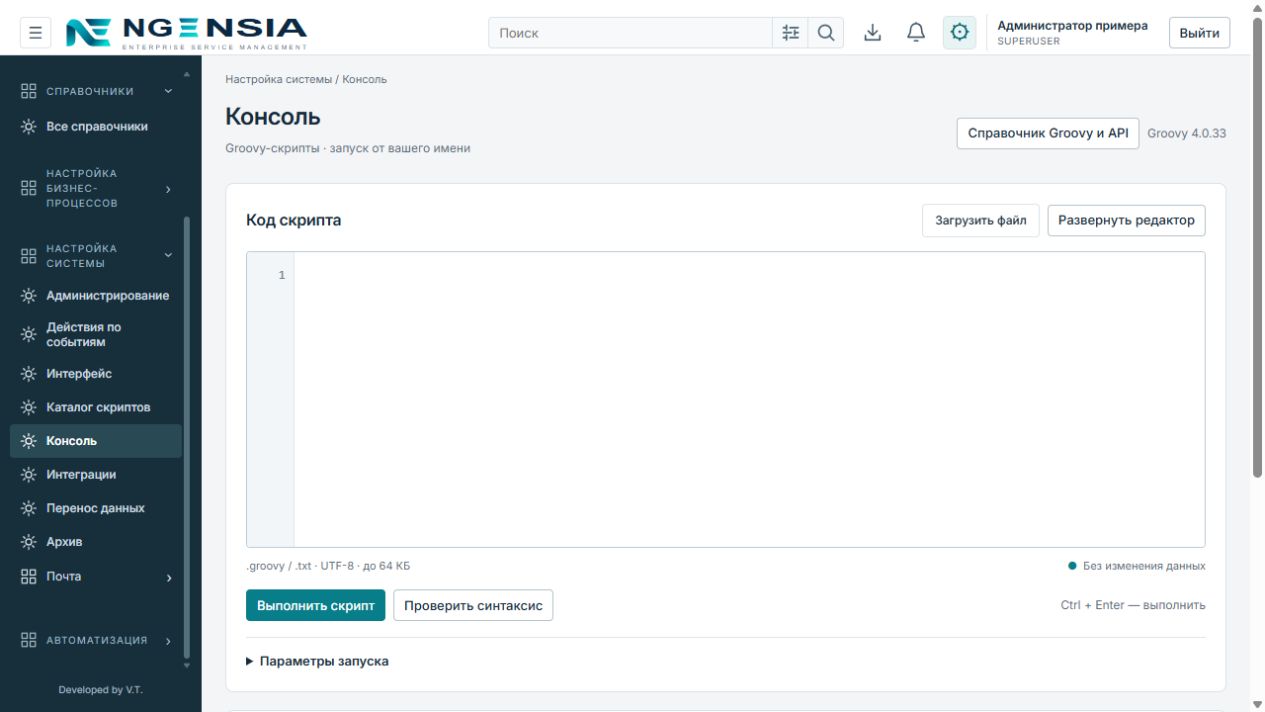
Task: Expand the Почта submenu
Action: 96,577
